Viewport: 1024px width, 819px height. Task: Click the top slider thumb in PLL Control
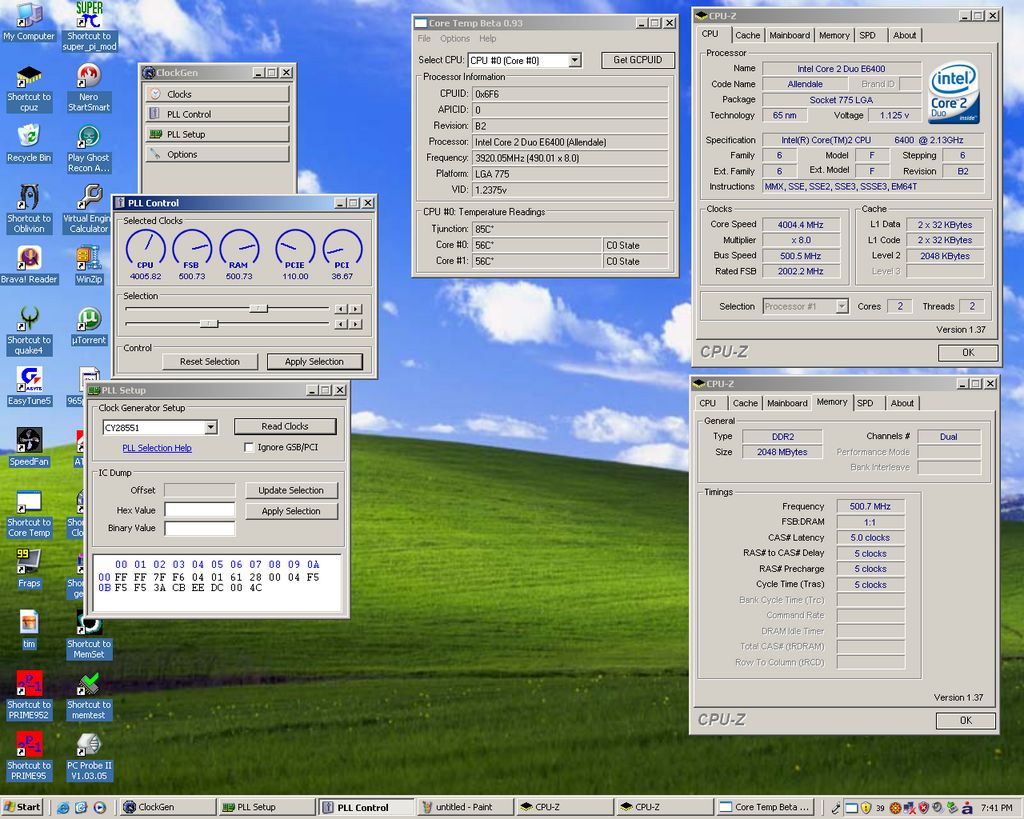click(x=258, y=309)
